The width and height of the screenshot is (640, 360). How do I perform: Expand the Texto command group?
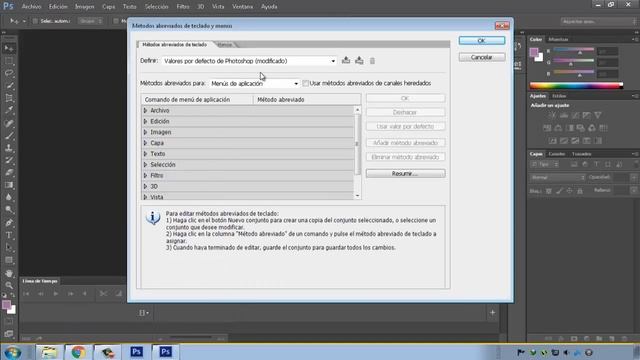pos(145,154)
